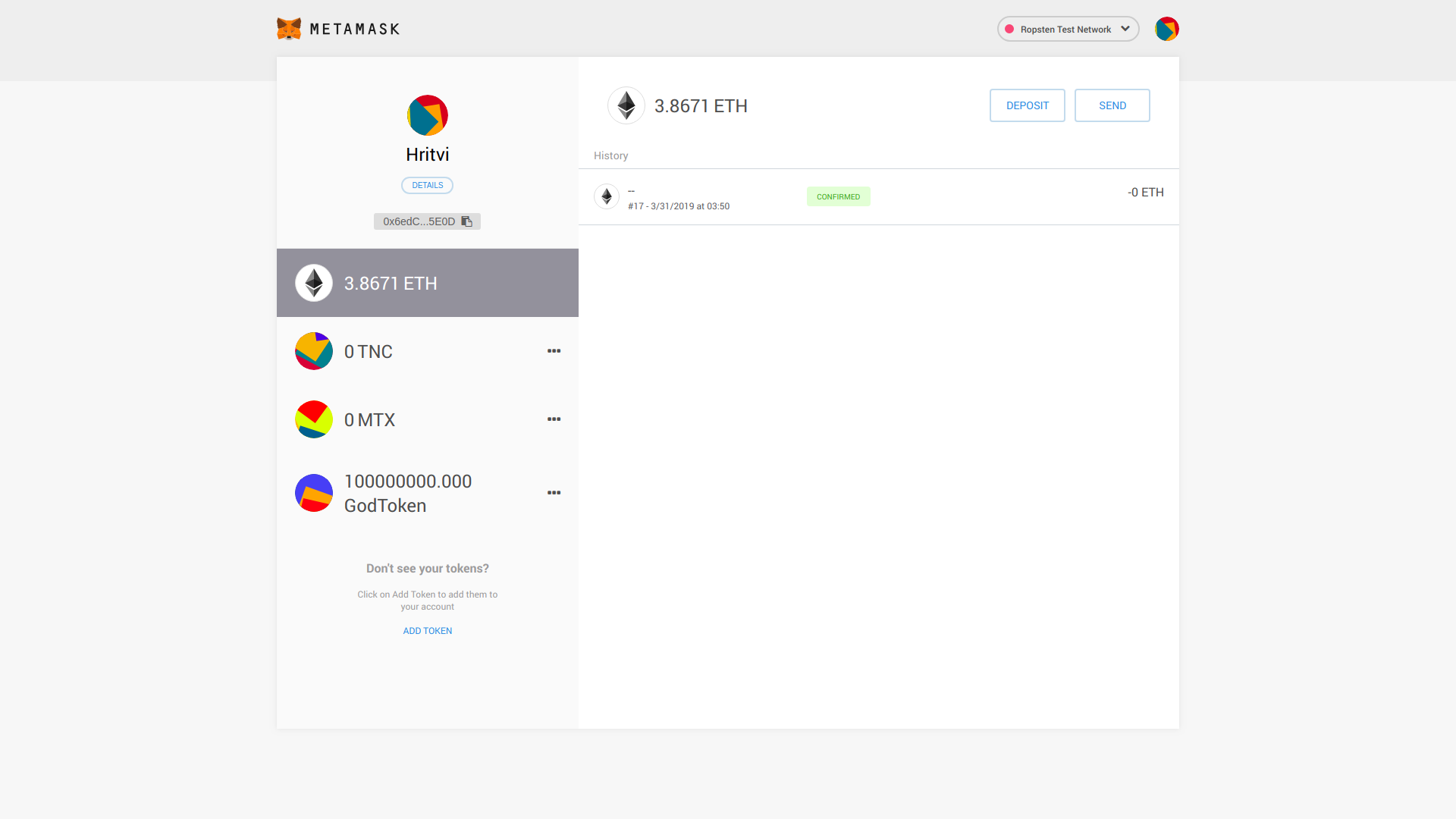Click the TNC token identicon
This screenshot has height=819, width=1456.
[x=314, y=351]
